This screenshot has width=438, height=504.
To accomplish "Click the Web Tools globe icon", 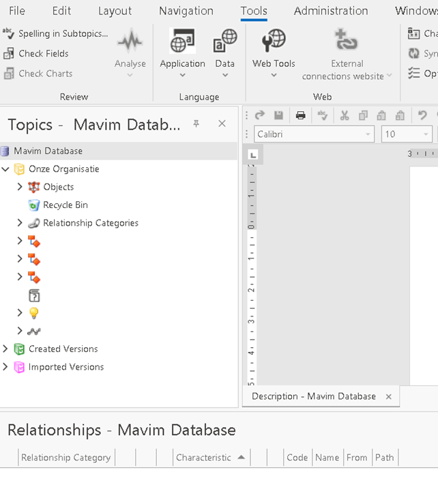I will [274, 40].
